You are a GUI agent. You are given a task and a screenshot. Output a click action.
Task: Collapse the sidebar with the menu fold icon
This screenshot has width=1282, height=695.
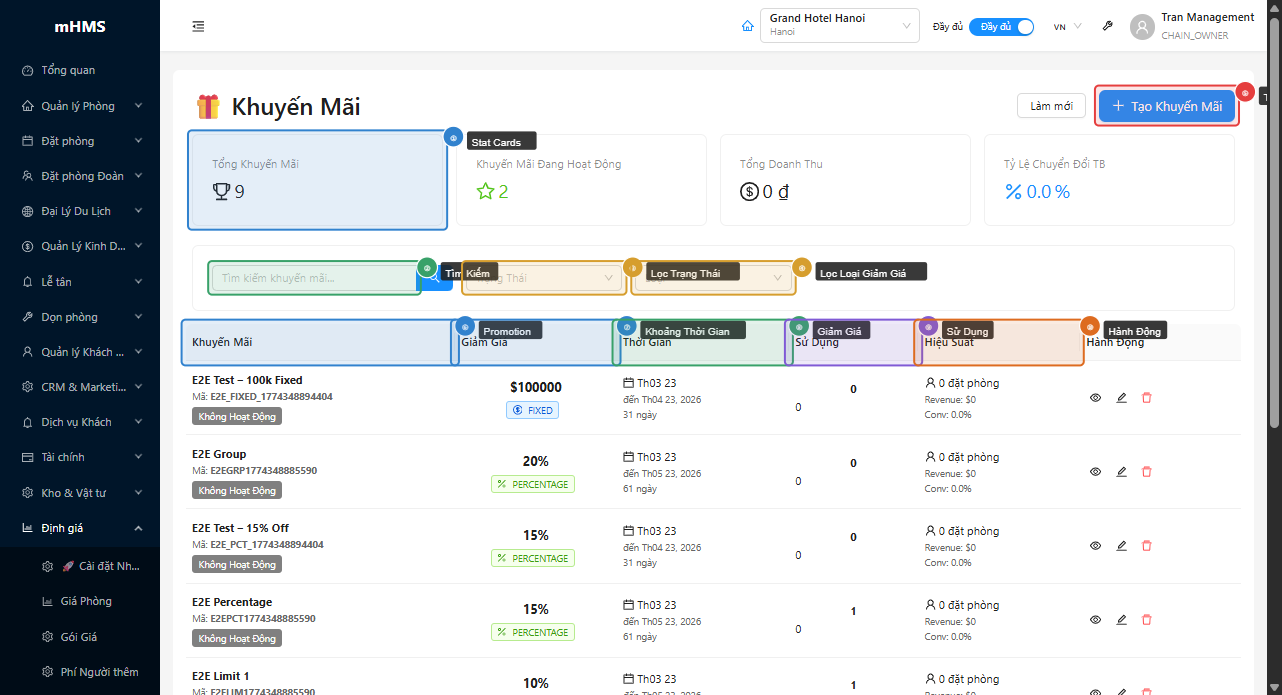click(198, 26)
